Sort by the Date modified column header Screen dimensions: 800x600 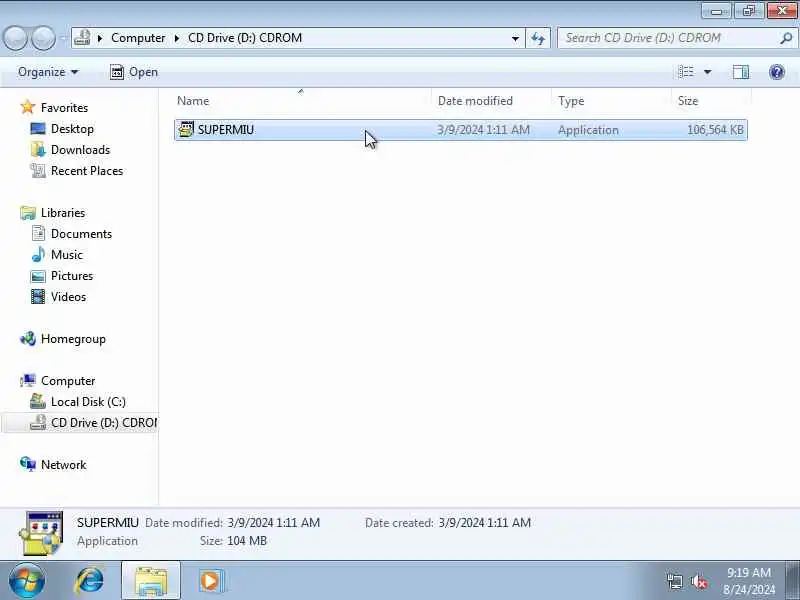(x=491, y=101)
